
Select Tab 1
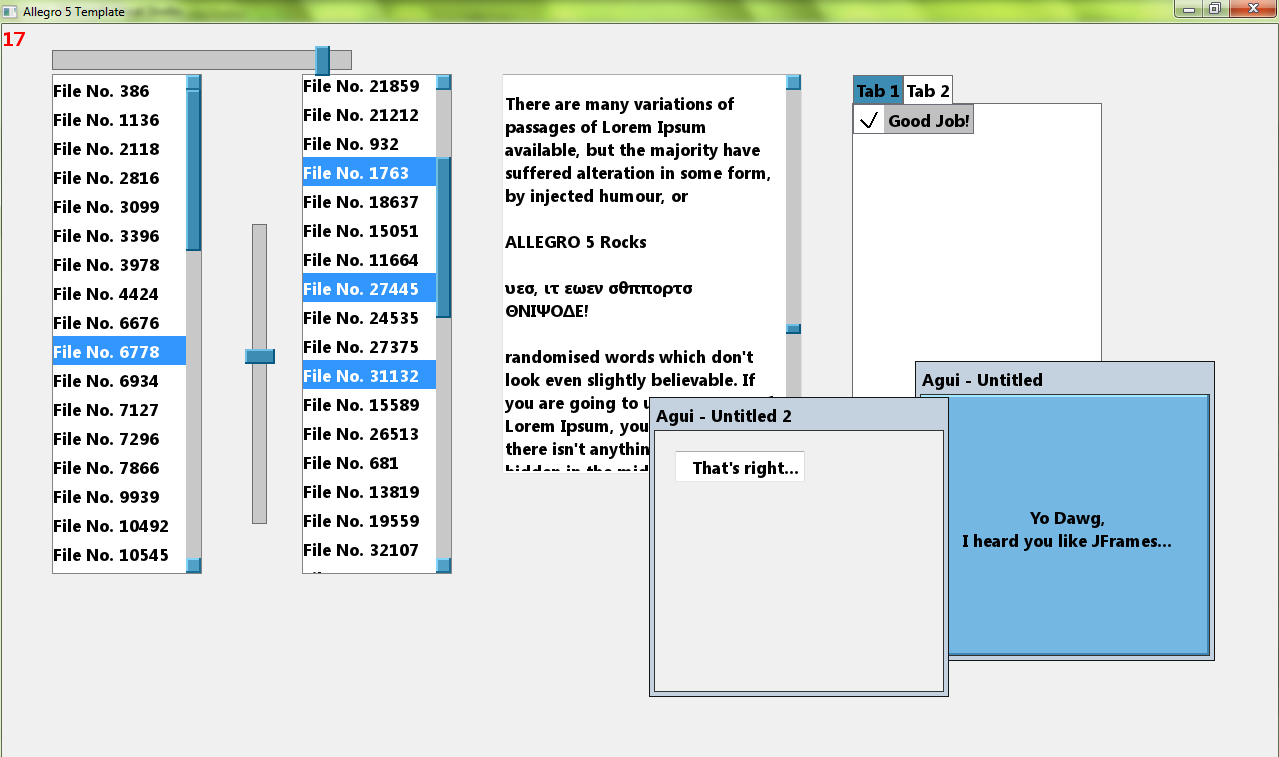point(878,90)
